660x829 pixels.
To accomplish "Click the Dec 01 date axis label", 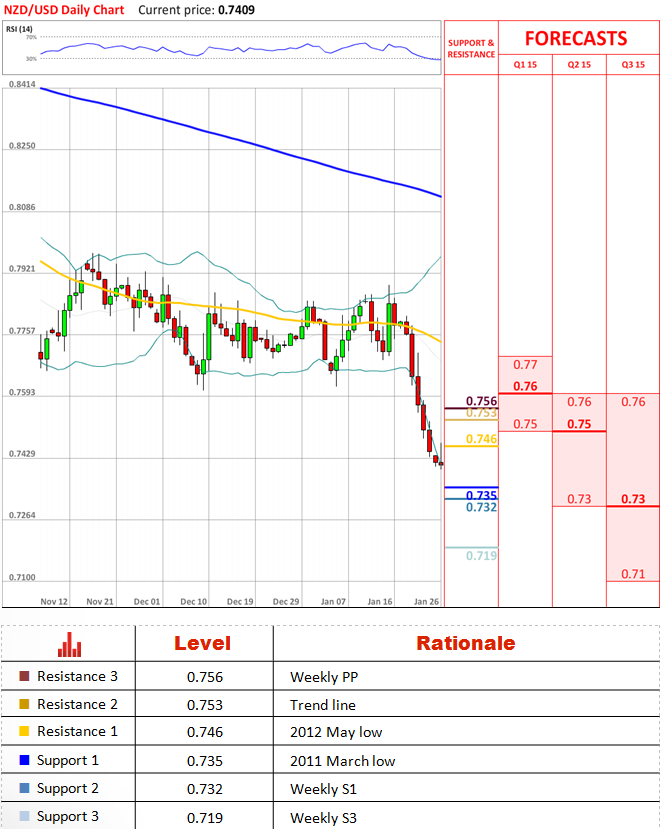I will 146,602.
